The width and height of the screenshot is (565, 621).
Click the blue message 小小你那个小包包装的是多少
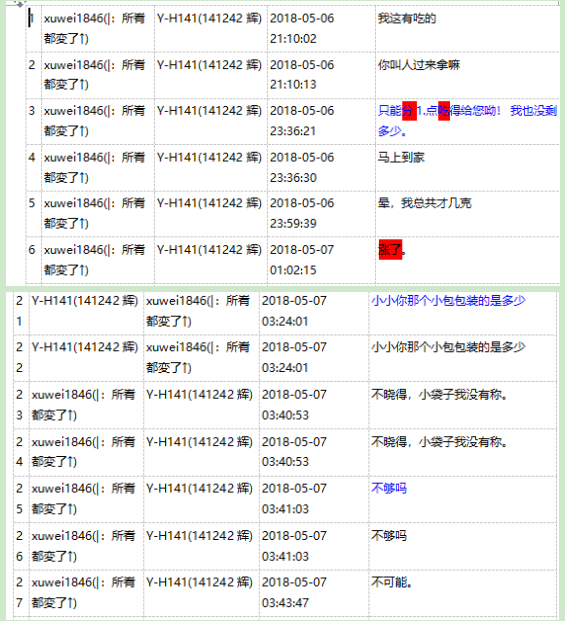[x=448, y=301]
